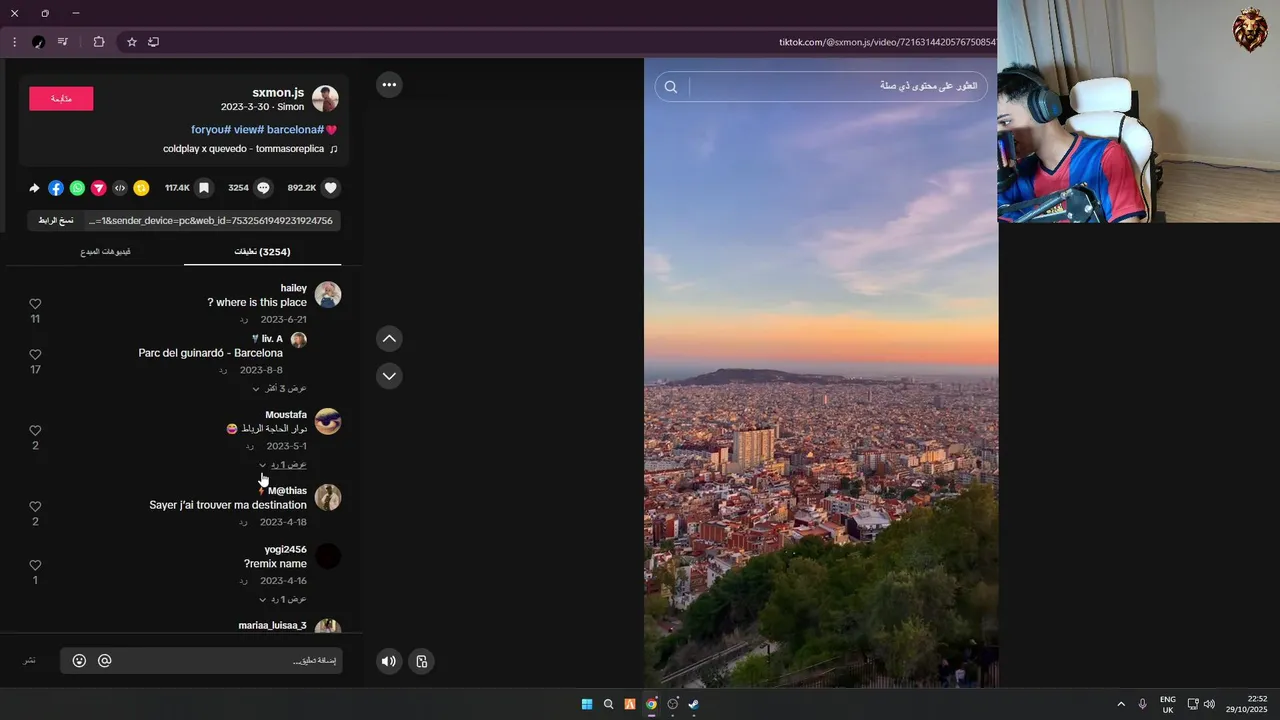
Task: Click M@thias's avatar
Action: click(328, 497)
